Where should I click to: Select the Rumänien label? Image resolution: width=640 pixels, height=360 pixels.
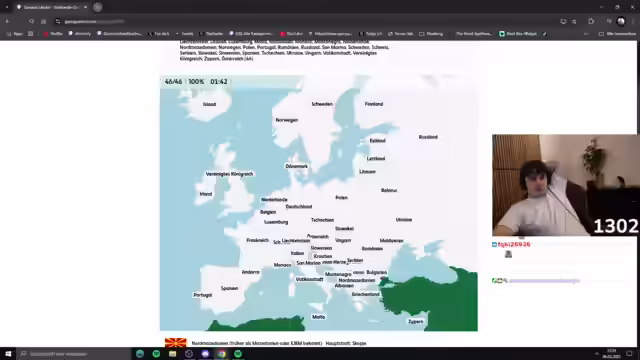click(x=372, y=249)
